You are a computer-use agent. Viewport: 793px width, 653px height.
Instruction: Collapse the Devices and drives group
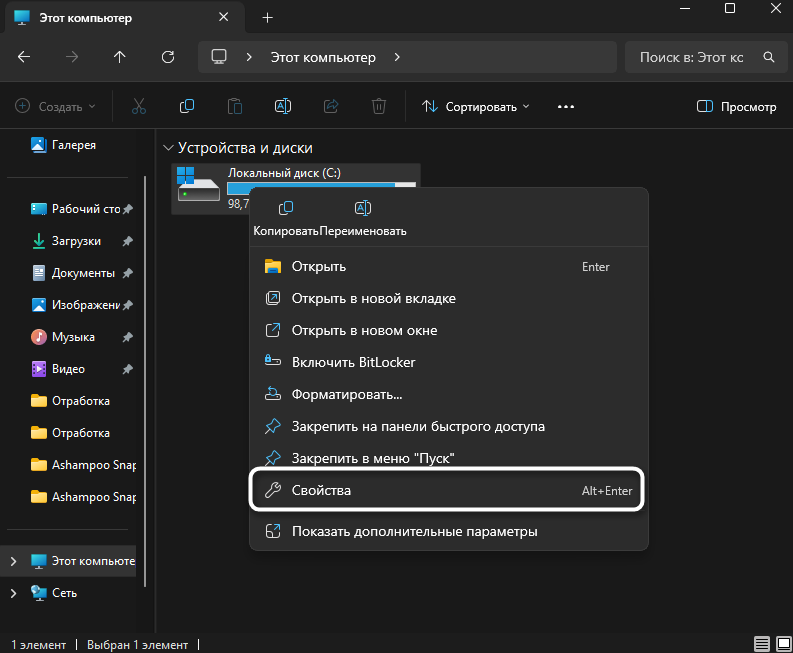[x=168, y=148]
